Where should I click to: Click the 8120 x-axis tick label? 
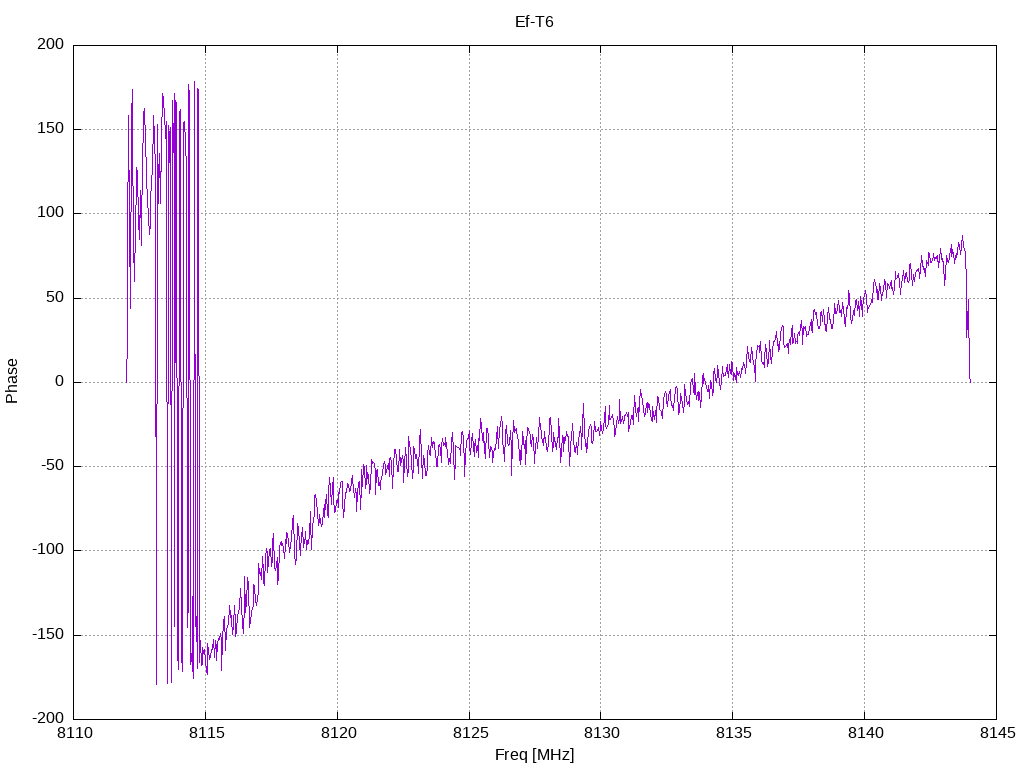tap(338, 733)
